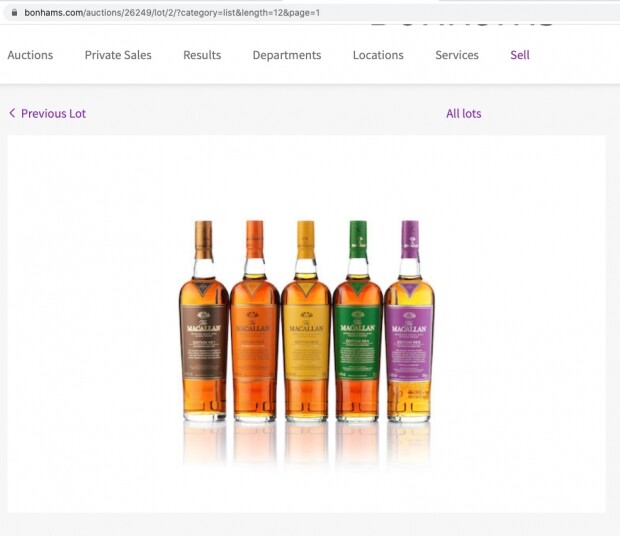This screenshot has height=536, width=620.
Task: Click the yellow-label Macallan bottle
Action: (x=306, y=321)
